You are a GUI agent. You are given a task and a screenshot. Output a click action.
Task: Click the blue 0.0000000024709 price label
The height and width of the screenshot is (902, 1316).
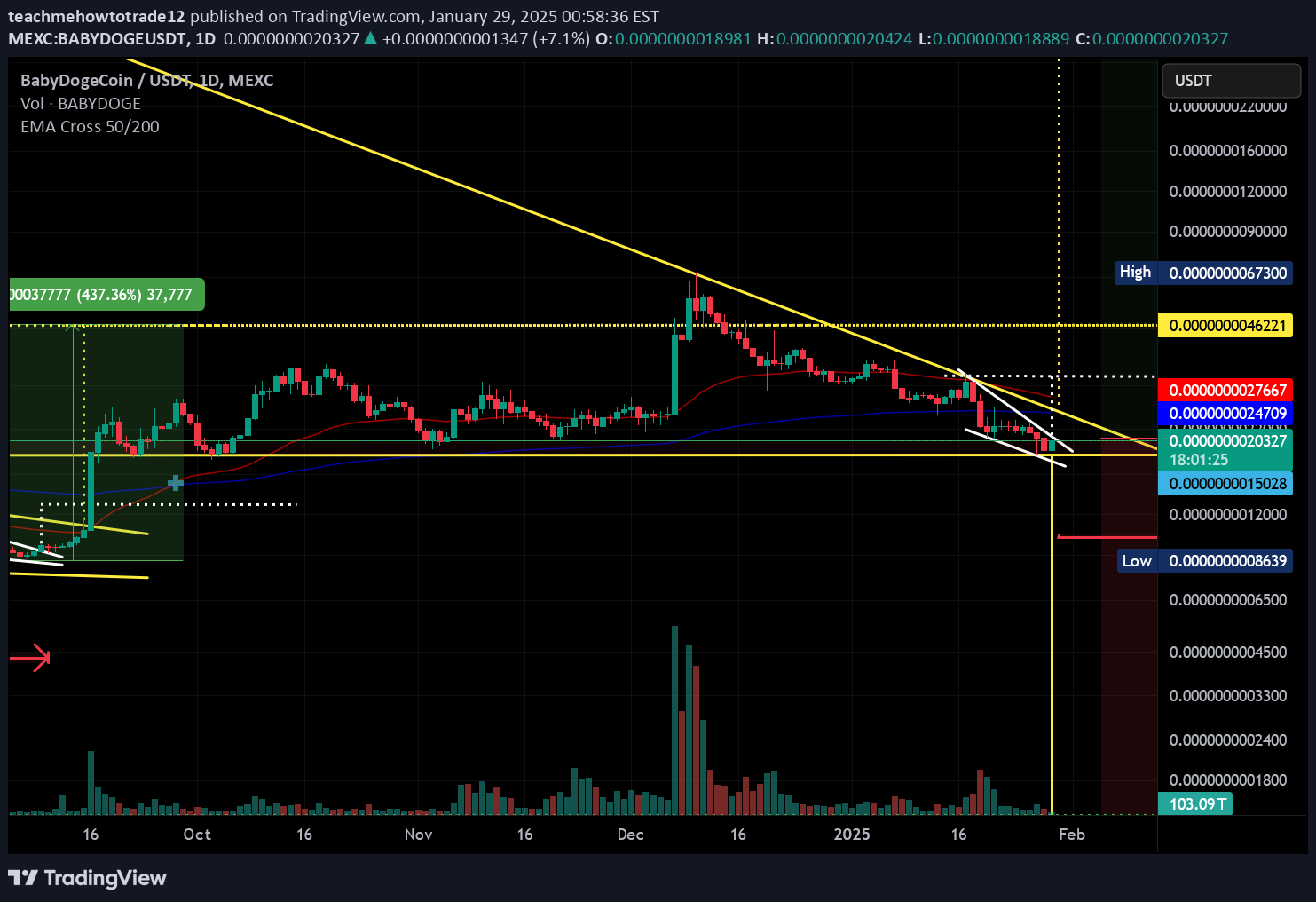tap(1227, 413)
